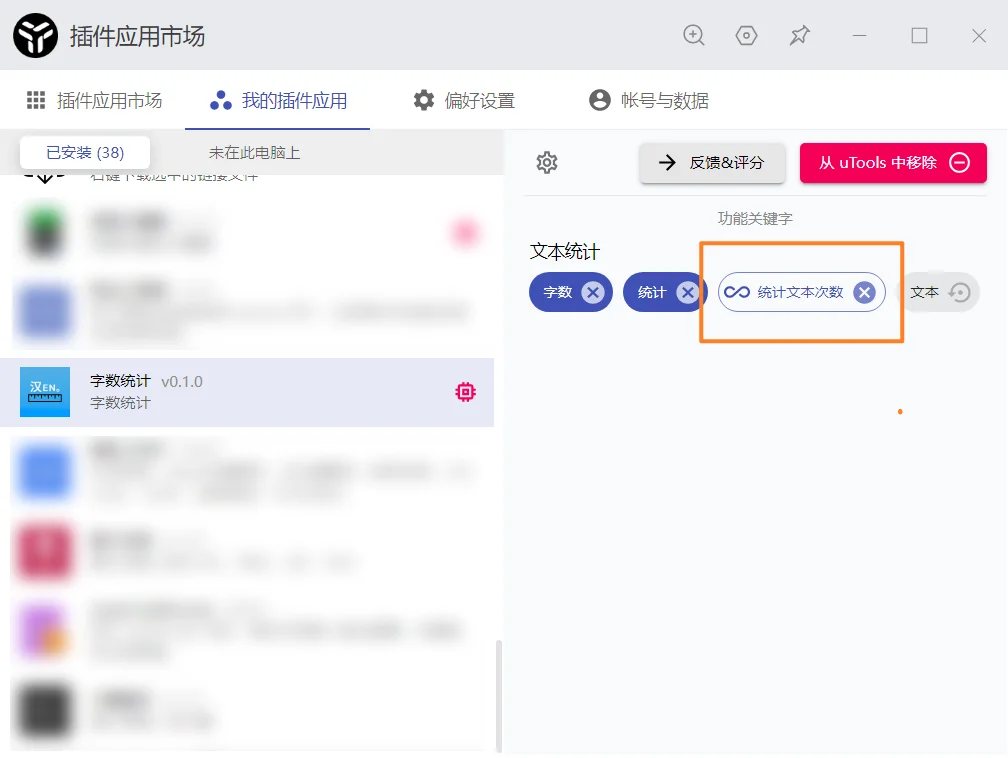
Task: Switch to the 插件应用市场 tab
Action: click(94, 100)
